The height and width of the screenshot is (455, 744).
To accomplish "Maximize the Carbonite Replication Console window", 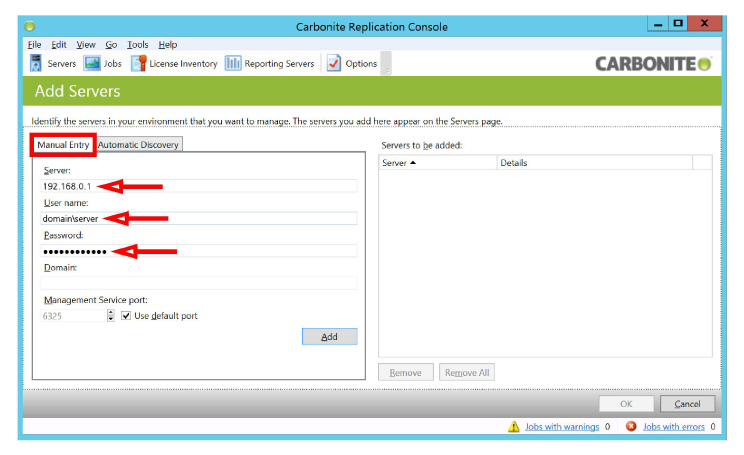I will 678,24.
